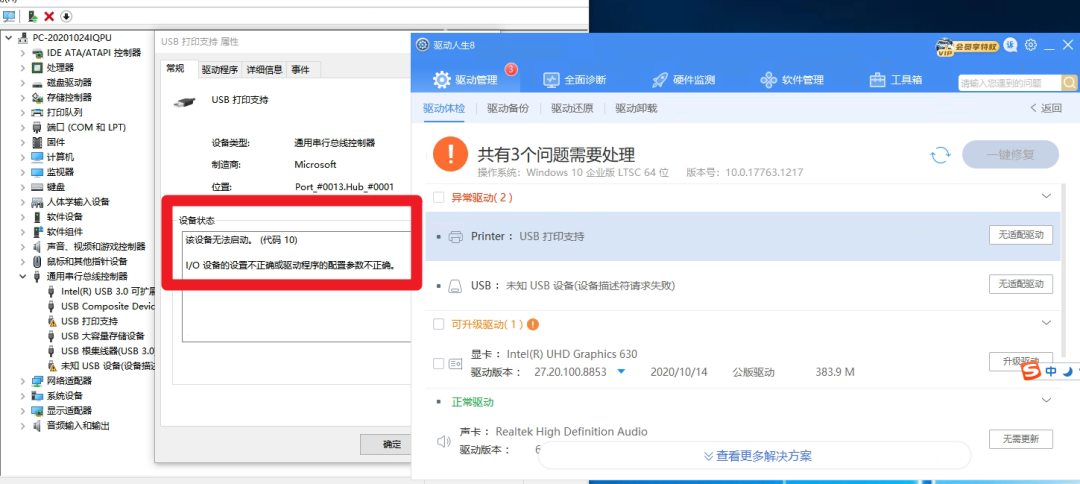Click the orange alert dot next to 可升级驱动
This screenshot has height=484, width=1080.
(x=533, y=324)
